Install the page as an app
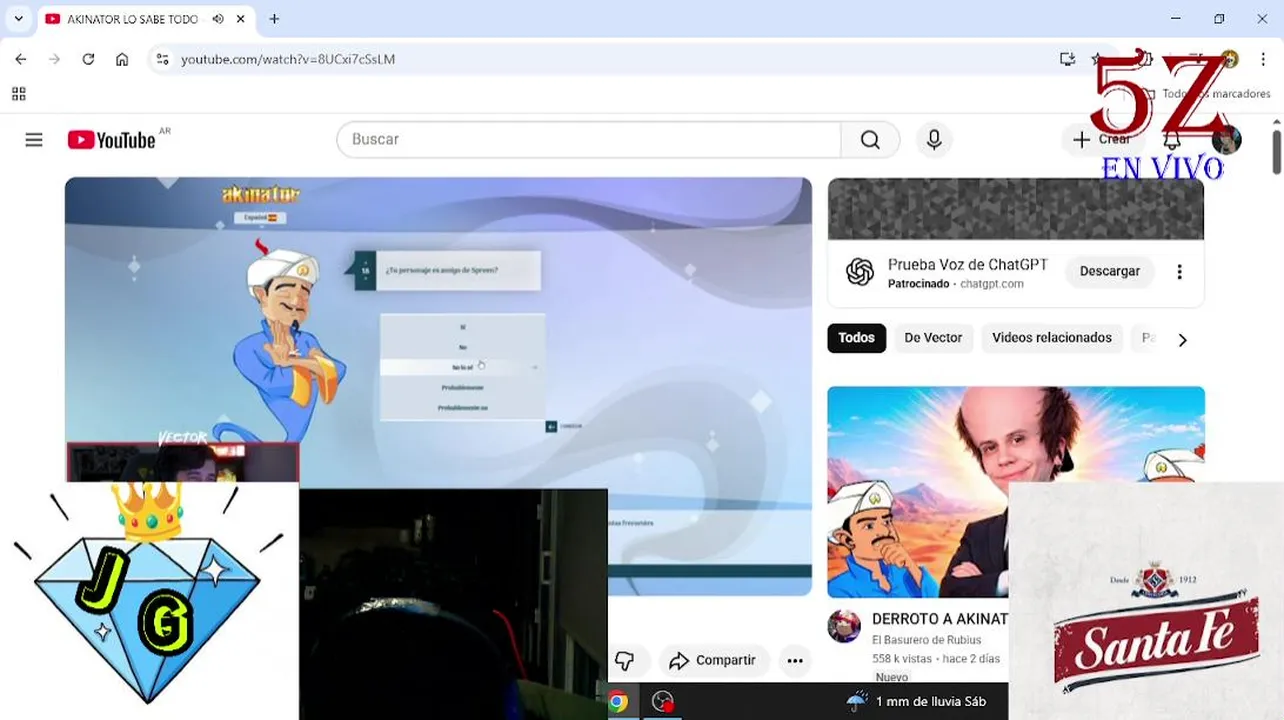 [1067, 59]
